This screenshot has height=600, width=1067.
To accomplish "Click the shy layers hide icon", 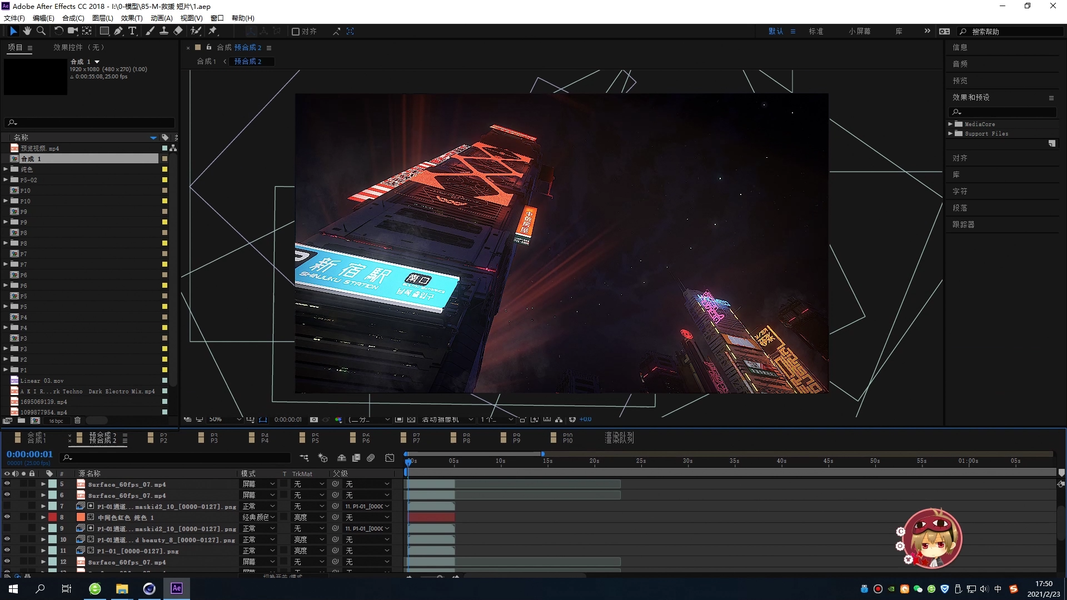I will pyautogui.click(x=342, y=458).
